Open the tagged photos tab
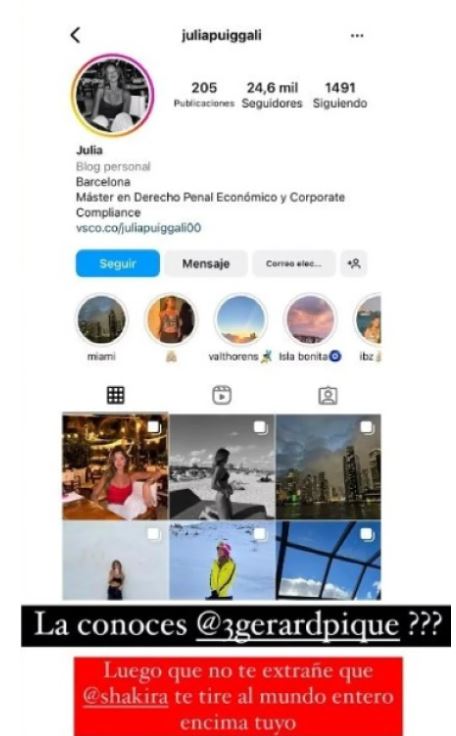Image resolution: width=456 pixels, height=736 pixels. [328, 395]
